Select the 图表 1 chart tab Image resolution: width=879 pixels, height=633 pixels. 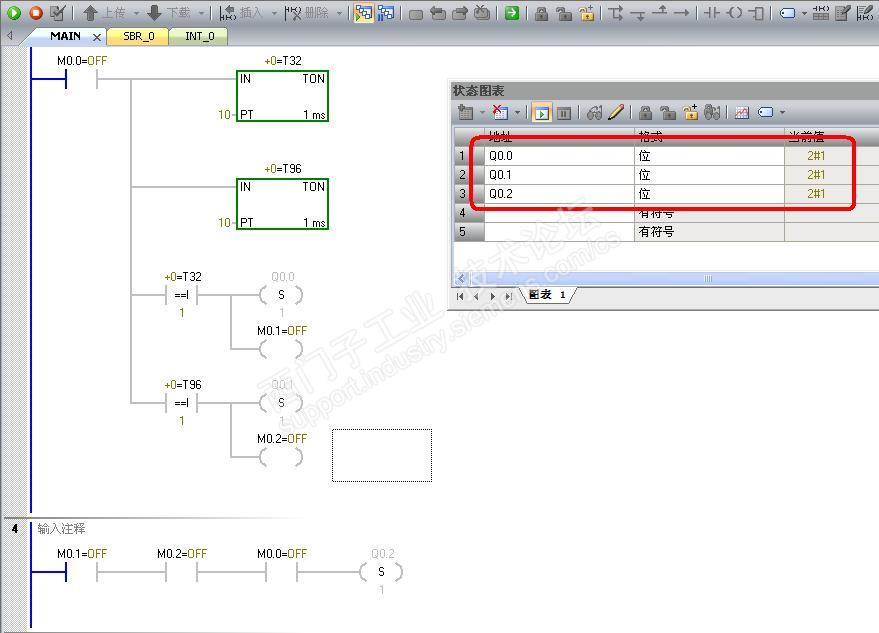click(547, 295)
